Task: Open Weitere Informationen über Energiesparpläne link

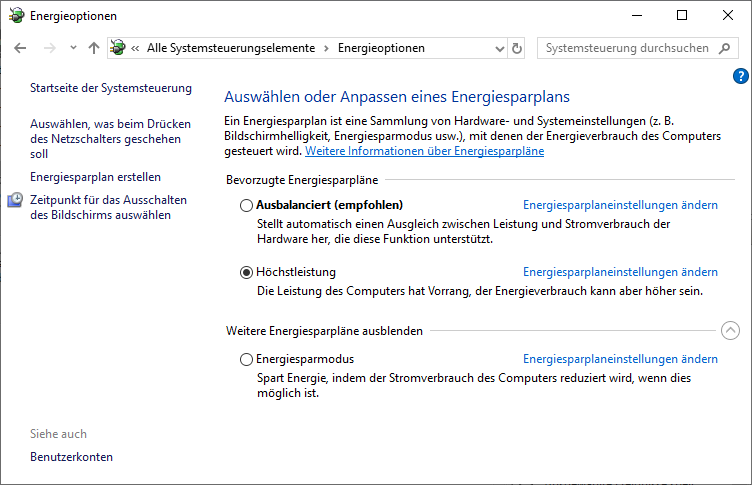Action: pos(424,151)
